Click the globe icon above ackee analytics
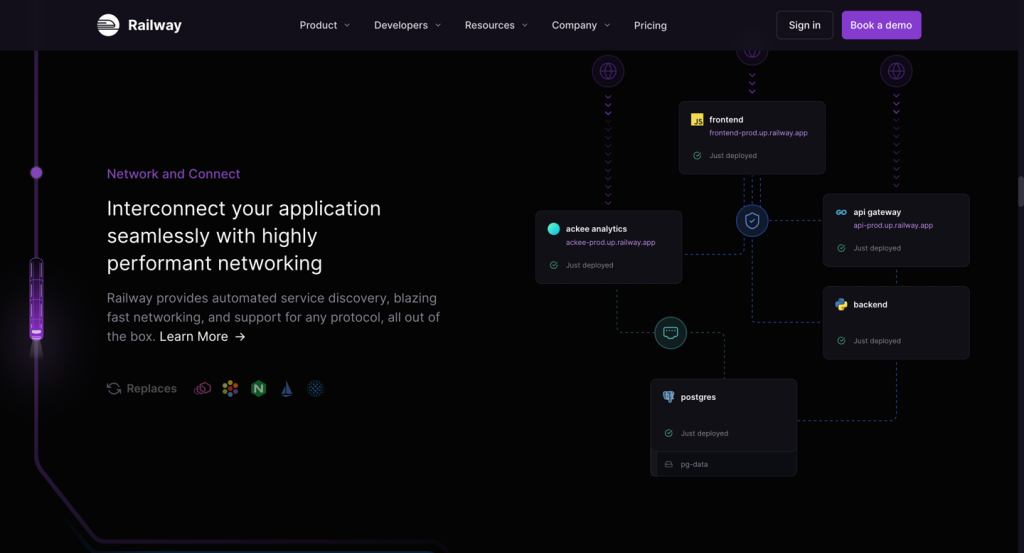Viewport: 1024px width, 553px height. click(x=608, y=71)
